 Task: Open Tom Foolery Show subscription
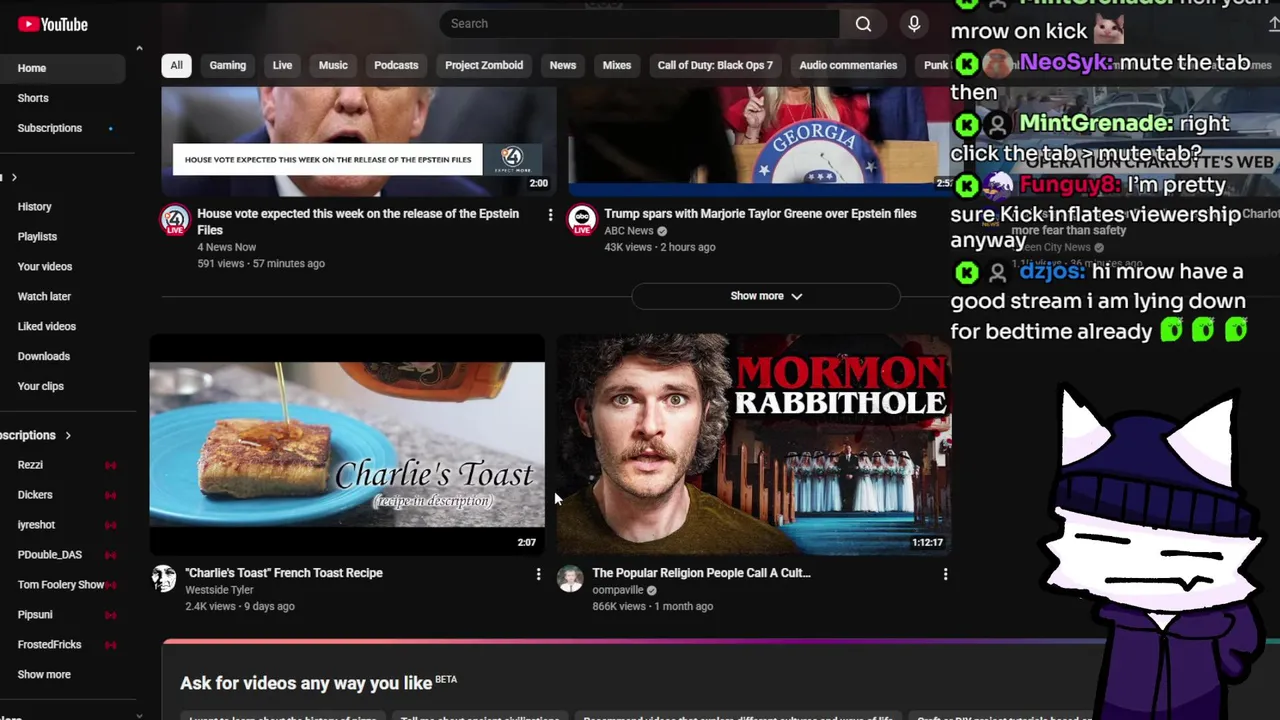pyautogui.click(x=62, y=585)
